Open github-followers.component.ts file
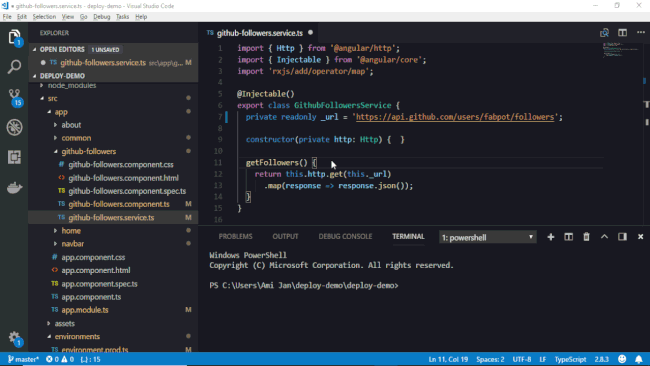The width and height of the screenshot is (650, 366). point(119,204)
